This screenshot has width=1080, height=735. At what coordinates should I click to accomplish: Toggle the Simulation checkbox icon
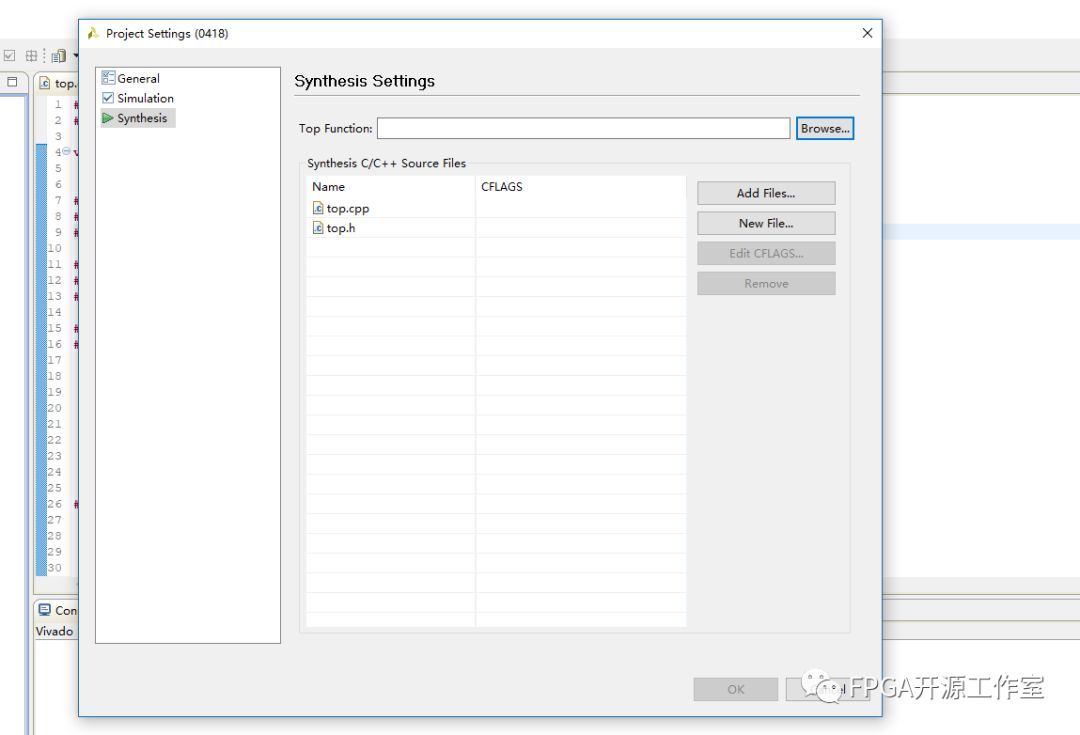tap(108, 98)
